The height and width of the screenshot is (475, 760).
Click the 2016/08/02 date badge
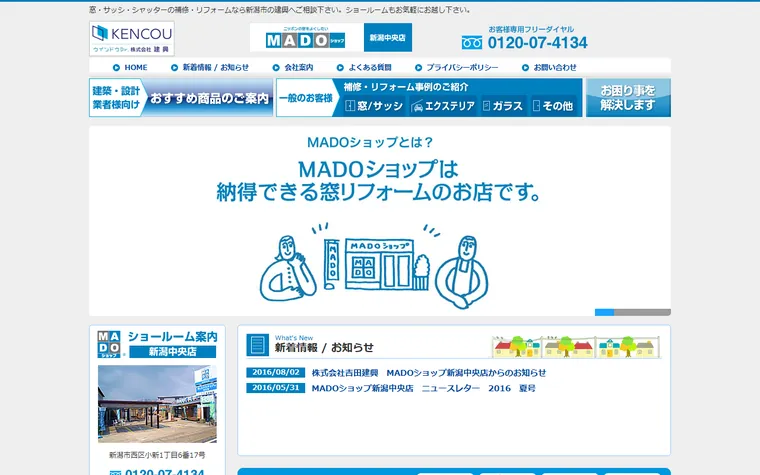coord(276,372)
